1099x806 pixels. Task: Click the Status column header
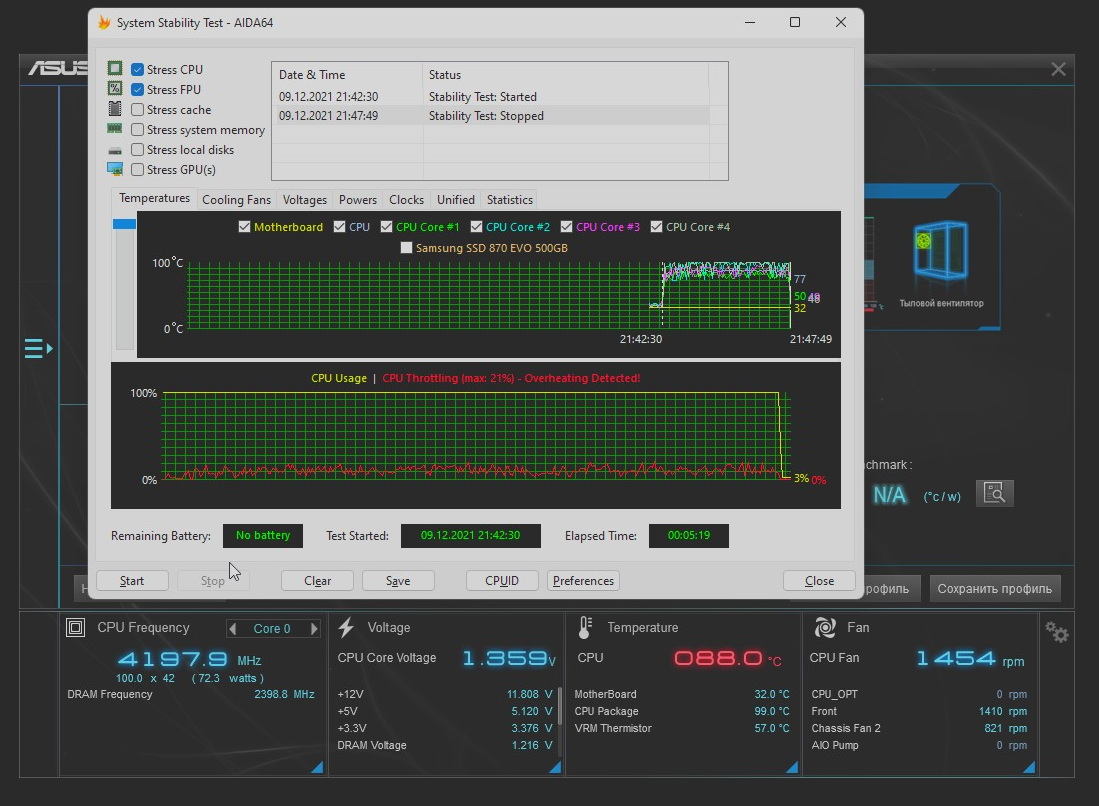[x=566, y=74]
